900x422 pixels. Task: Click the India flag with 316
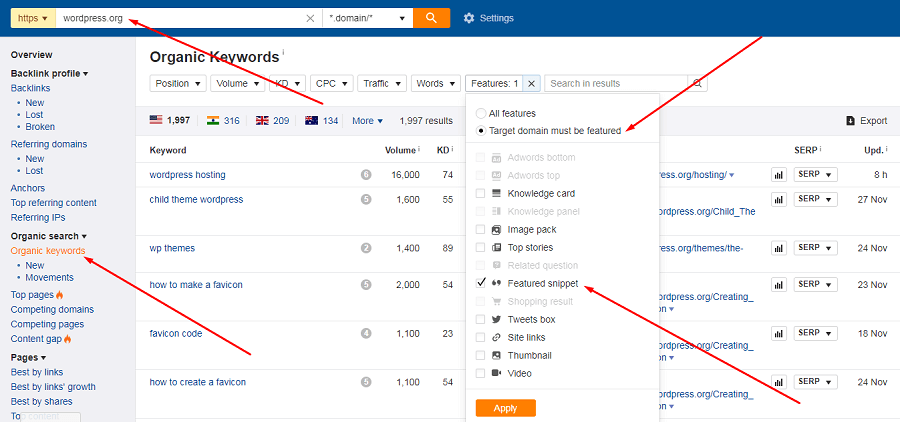pos(213,120)
